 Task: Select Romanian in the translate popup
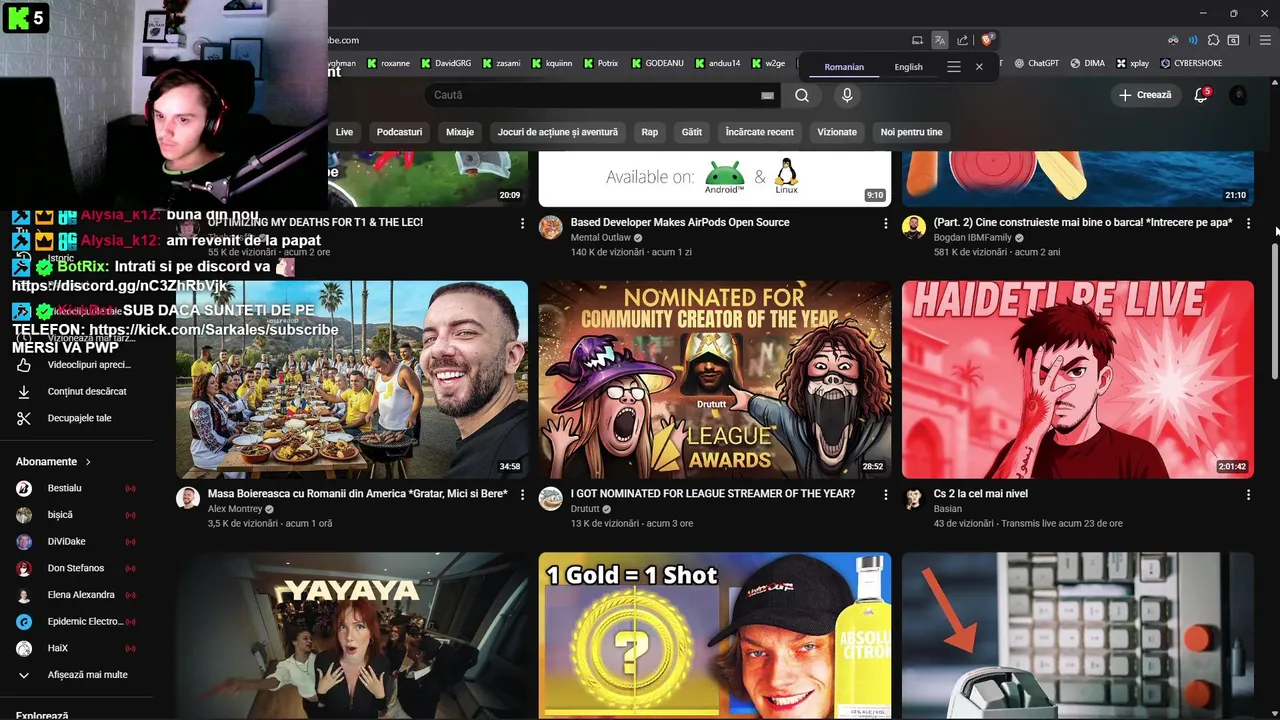pyautogui.click(x=844, y=67)
